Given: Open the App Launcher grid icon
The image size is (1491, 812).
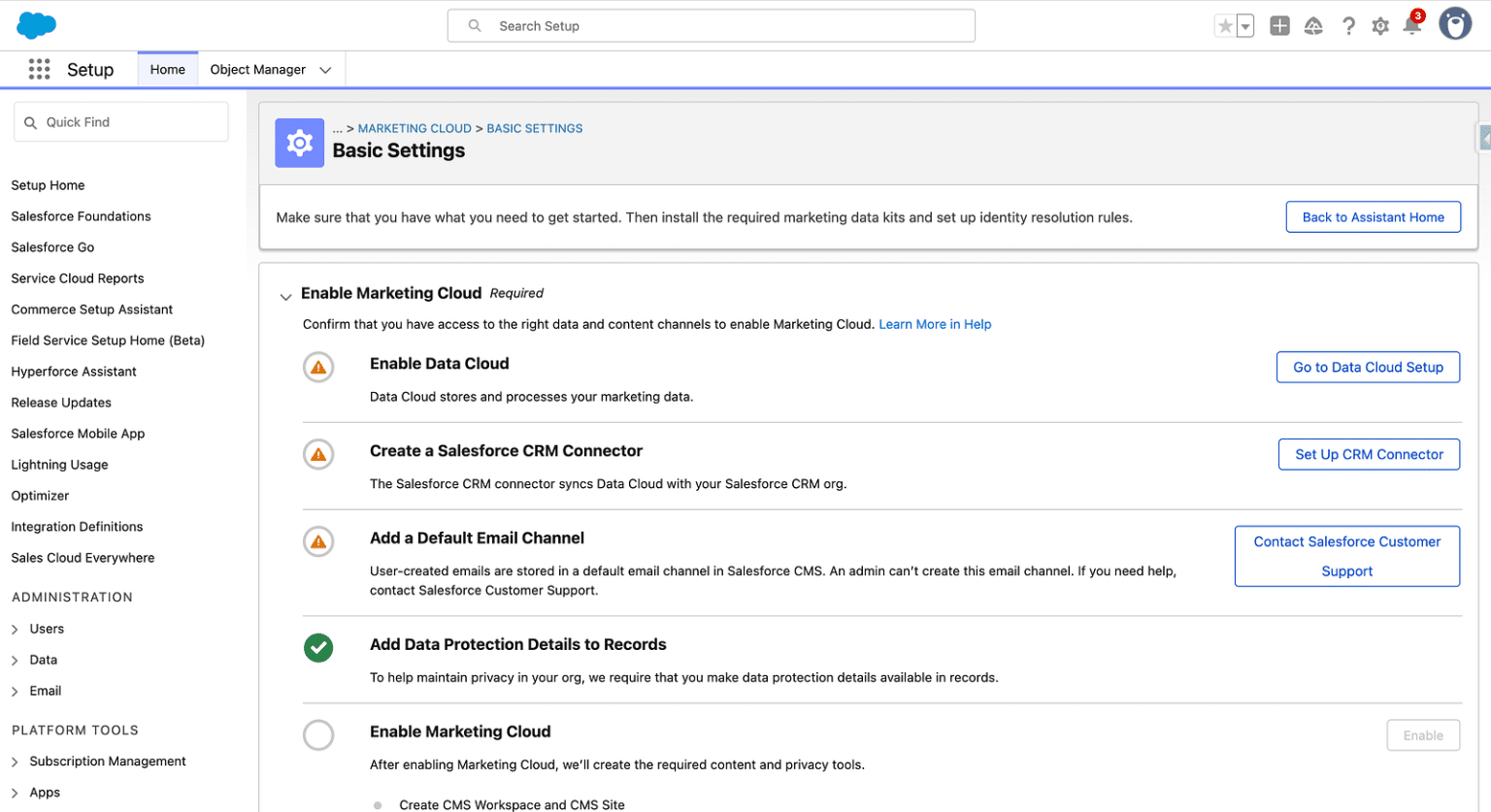Looking at the screenshot, I should coord(39,69).
